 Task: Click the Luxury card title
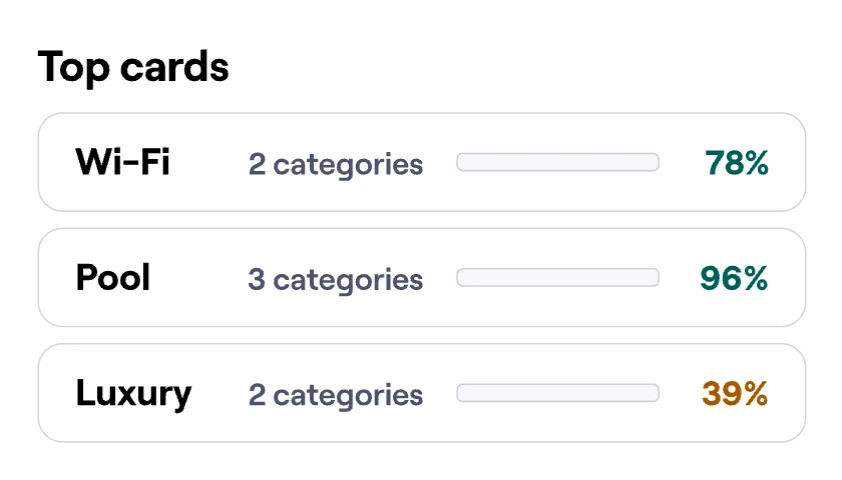pyautogui.click(x=133, y=394)
